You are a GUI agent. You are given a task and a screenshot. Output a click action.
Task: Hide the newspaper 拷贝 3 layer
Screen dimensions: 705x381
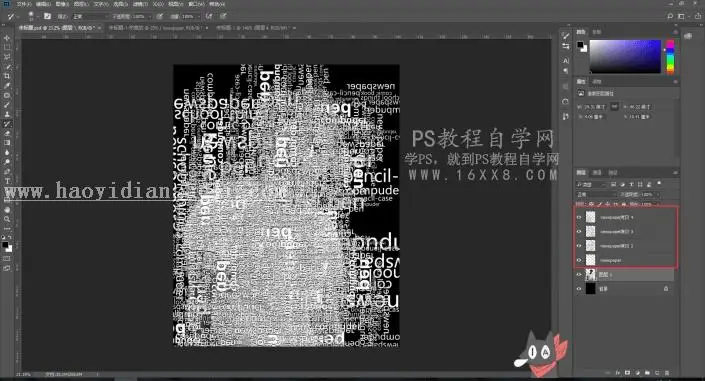click(579, 232)
